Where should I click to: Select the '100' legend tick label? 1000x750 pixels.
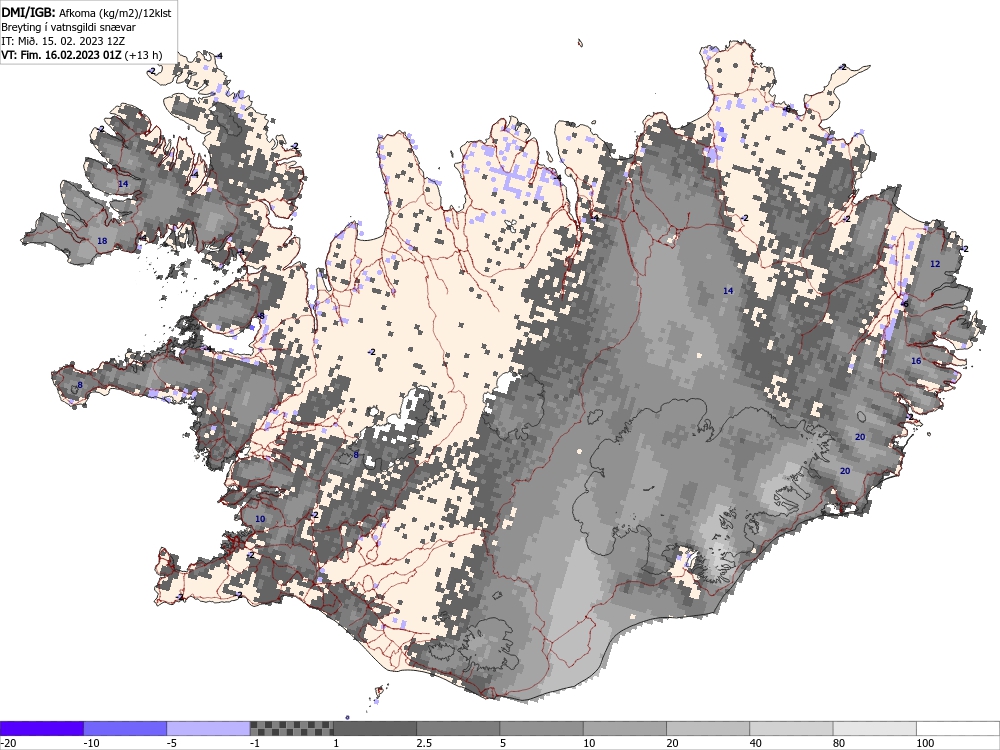(x=925, y=743)
